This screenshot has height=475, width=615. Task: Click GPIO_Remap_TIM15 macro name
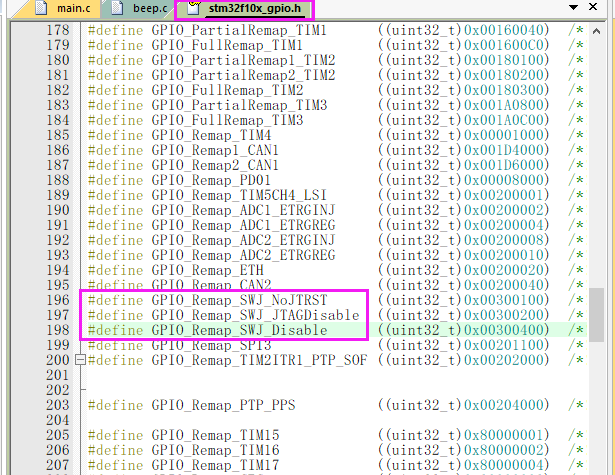(215, 435)
